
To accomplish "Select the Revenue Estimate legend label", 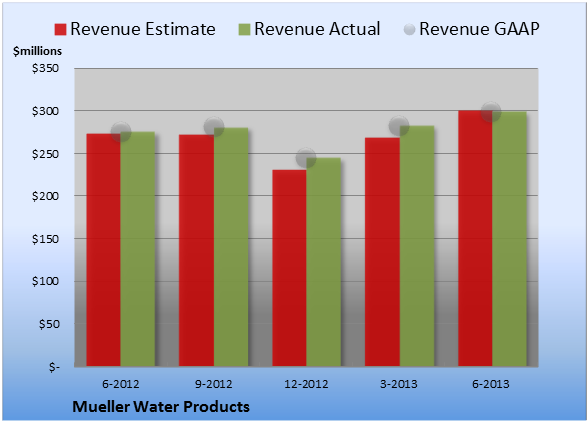I will click(143, 29).
